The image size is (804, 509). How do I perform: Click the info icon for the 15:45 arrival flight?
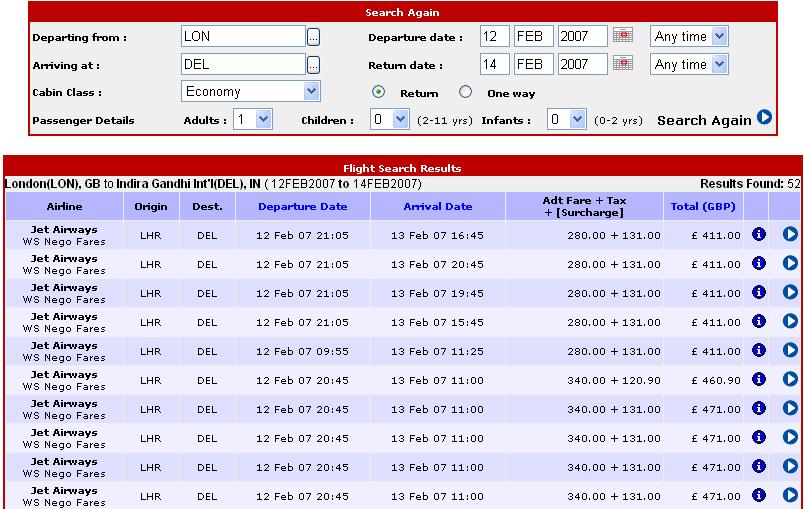click(758, 321)
